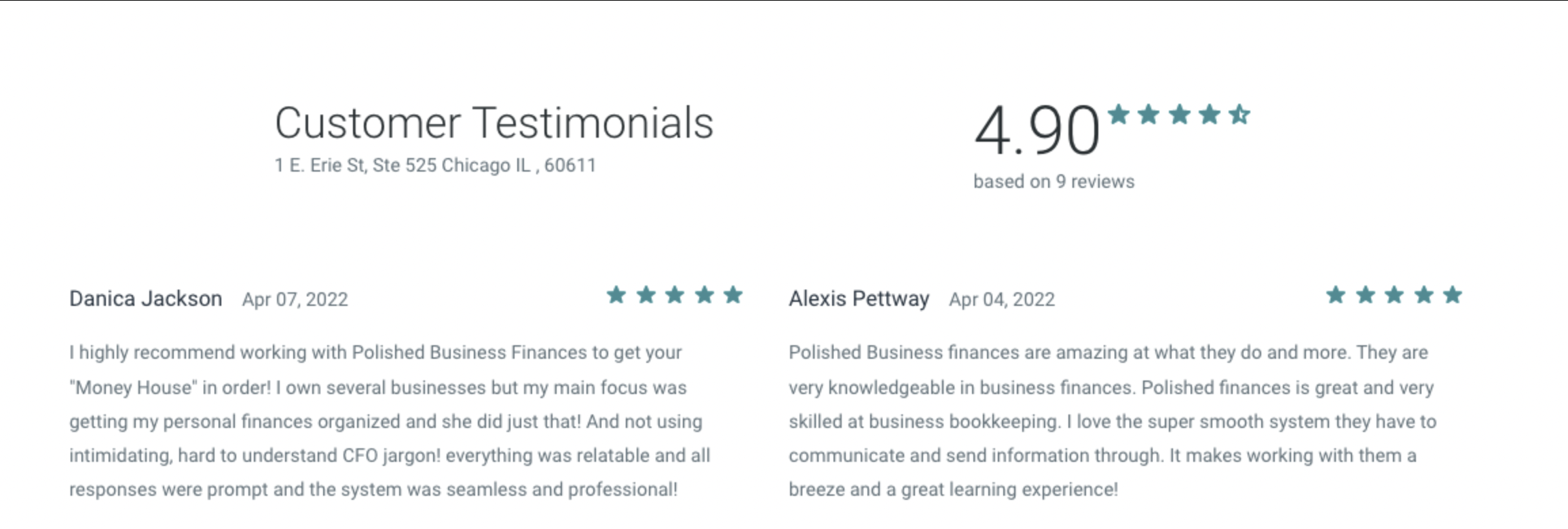Click first star in Danica Jackson's review
This screenshot has width=1568, height=529.
click(x=616, y=295)
